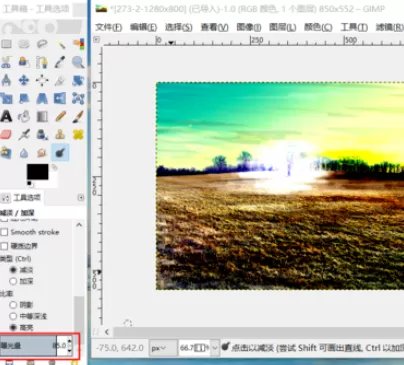Switch to the 工具选项 tool options tab
The width and height of the screenshot is (404, 365).
click(21, 198)
